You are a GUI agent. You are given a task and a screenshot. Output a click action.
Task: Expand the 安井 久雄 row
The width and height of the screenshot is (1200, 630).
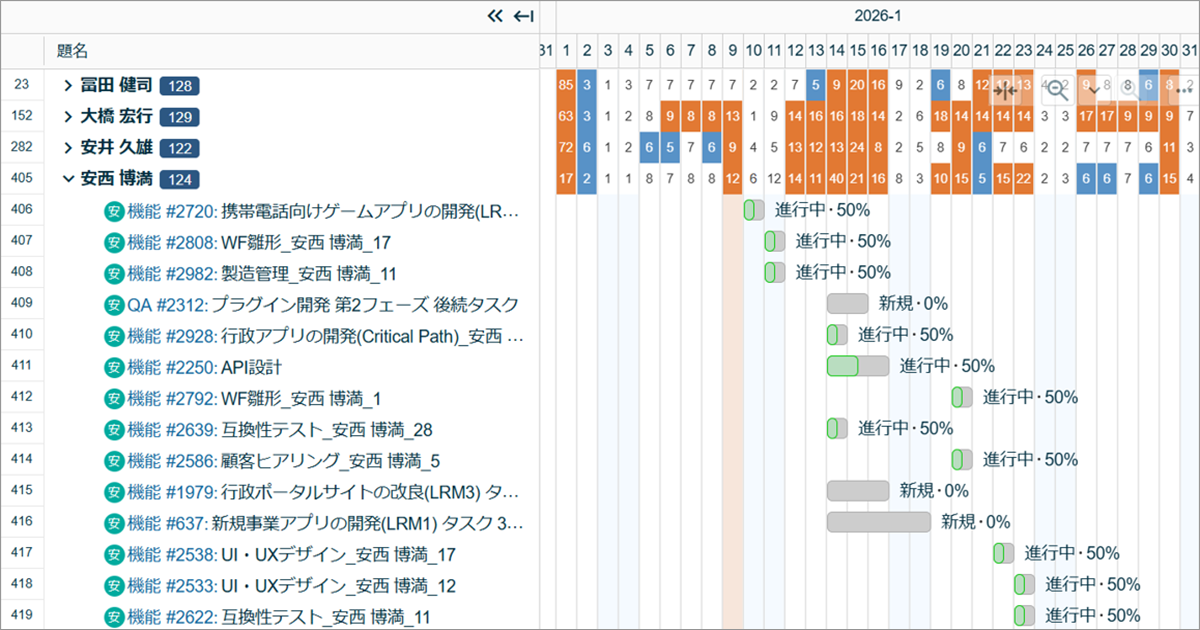[x=68, y=148]
